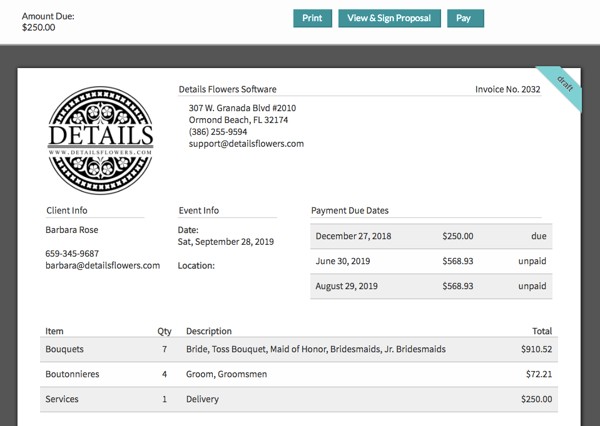Click the Item column header

click(x=54, y=331)
